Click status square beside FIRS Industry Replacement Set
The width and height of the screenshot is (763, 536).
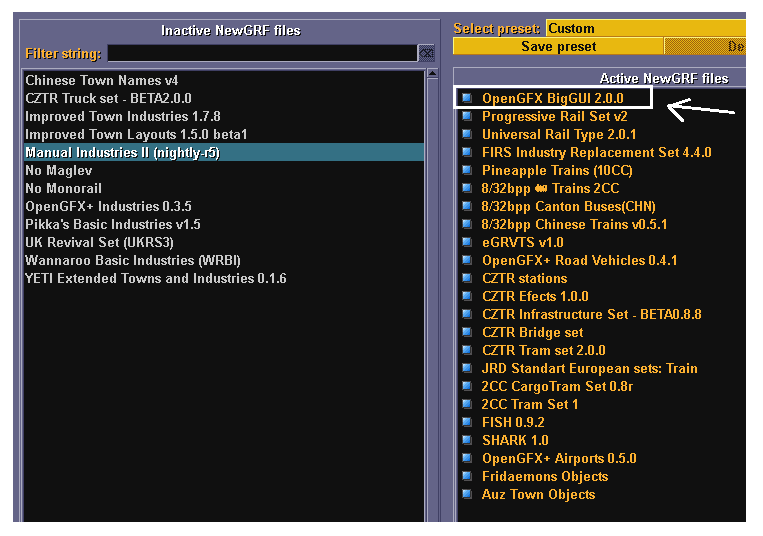click(x=467, y=152)
